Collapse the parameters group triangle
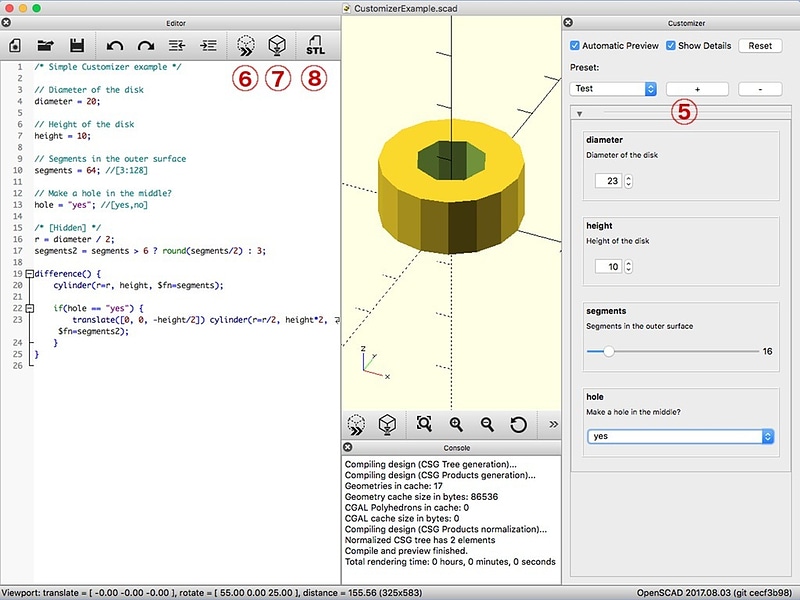This screenshot has width=800, height=600. 580,114
